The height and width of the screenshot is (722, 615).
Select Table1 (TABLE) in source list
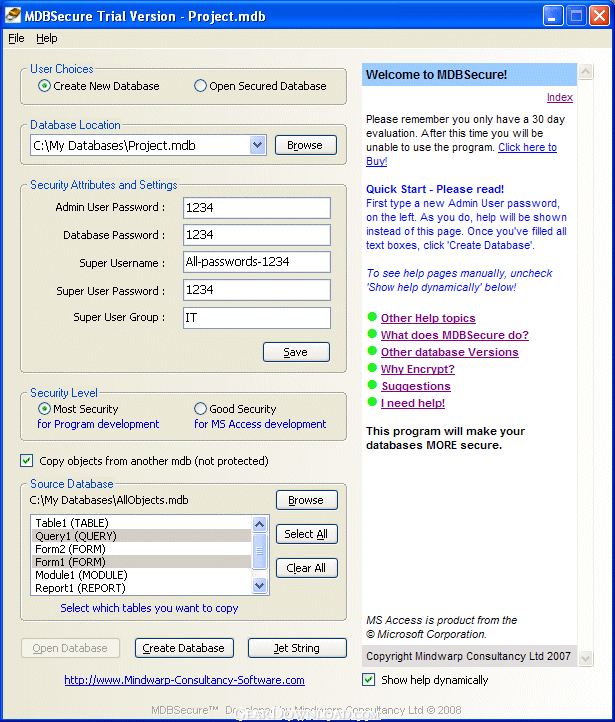coord(142,523)
